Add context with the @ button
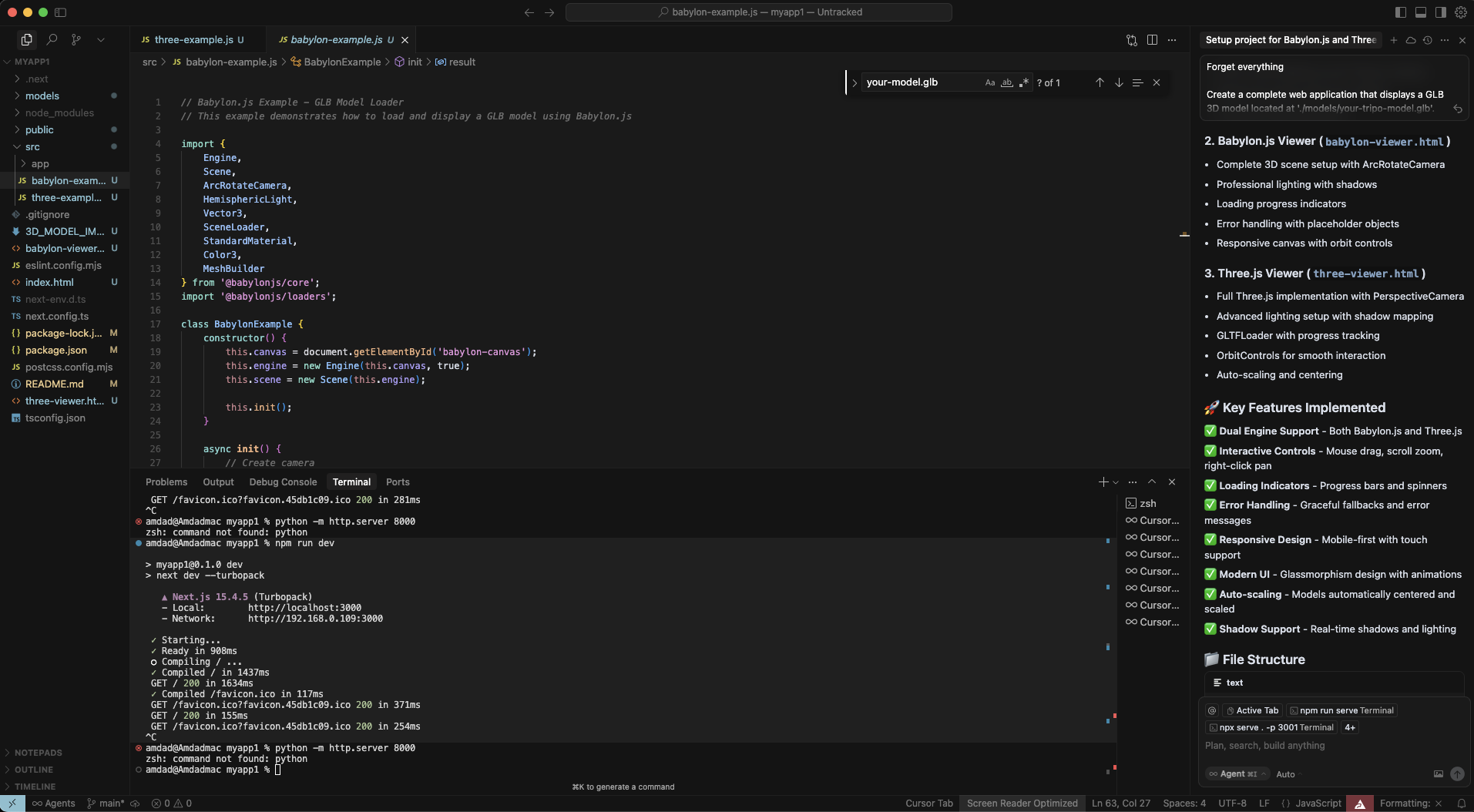The width and height of the screenshot is (1474, 812). 1212,711
